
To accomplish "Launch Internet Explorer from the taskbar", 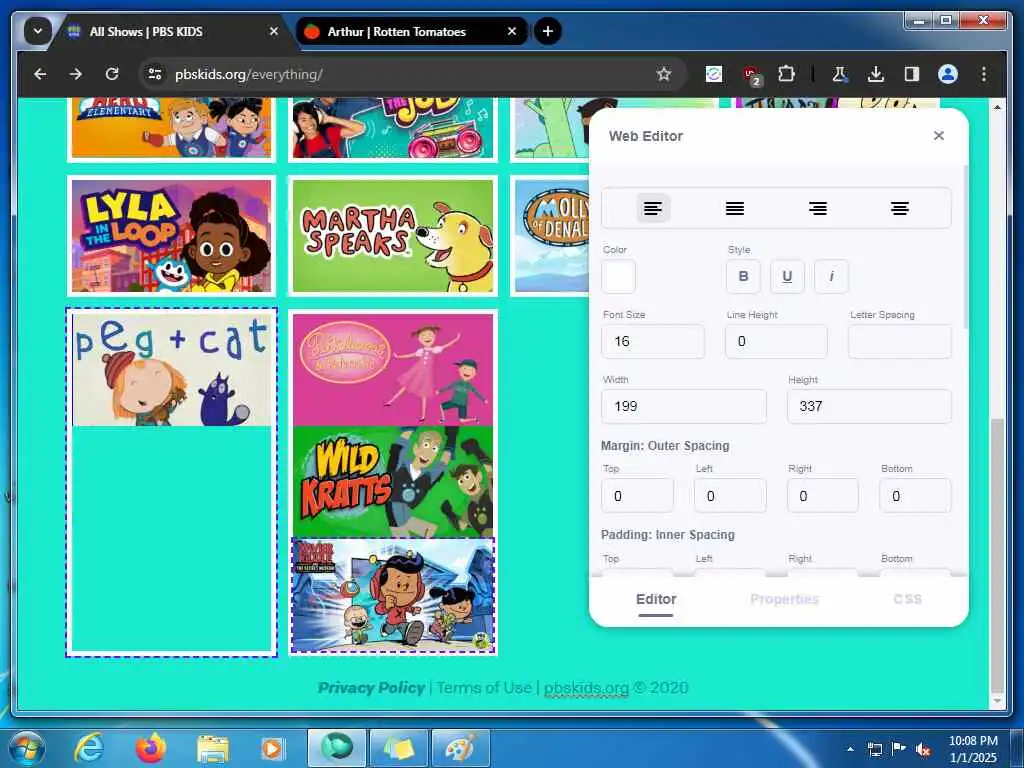I will tap(88, 748).
